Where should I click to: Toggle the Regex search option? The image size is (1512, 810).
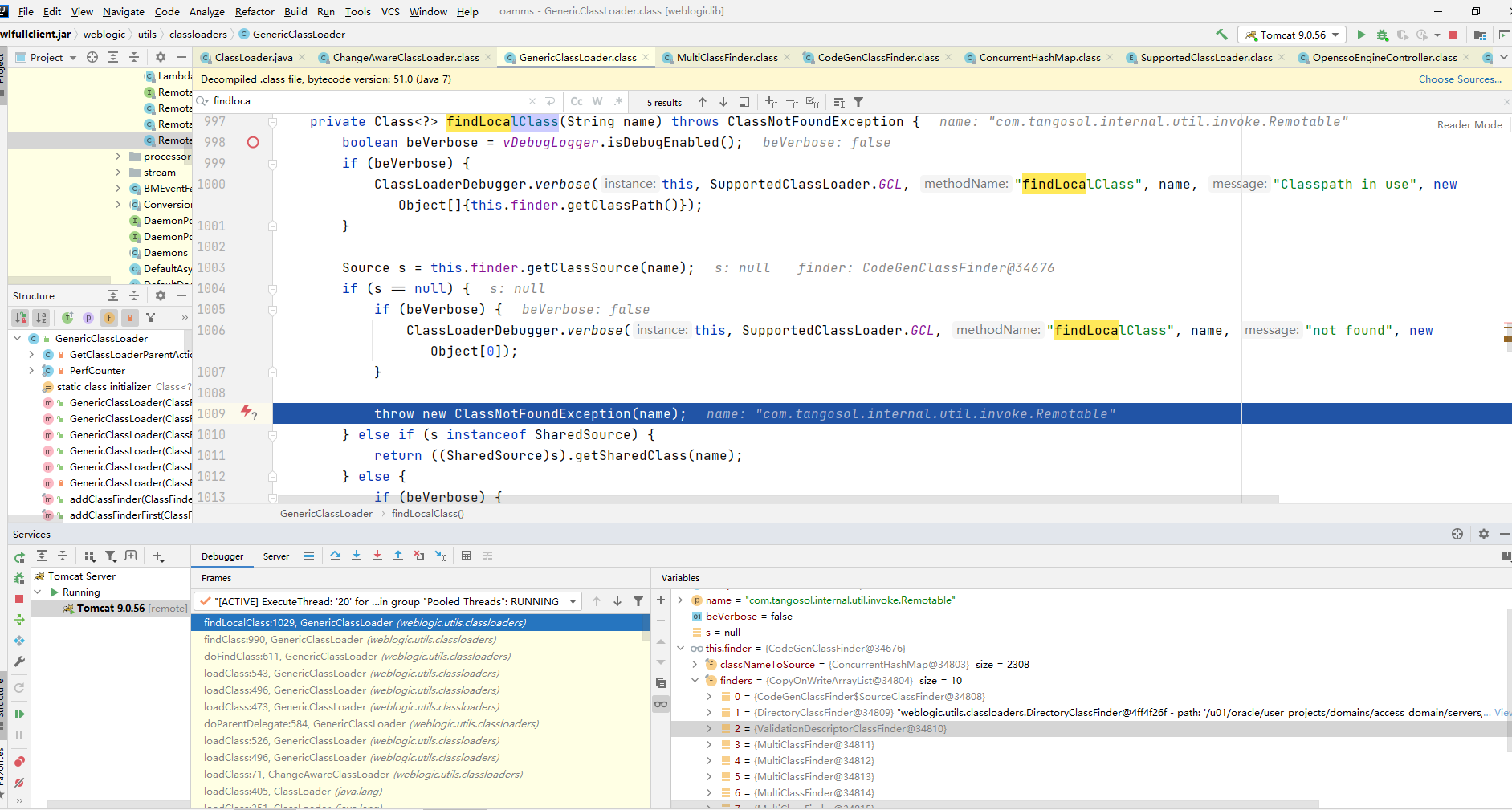coord(617,101)
